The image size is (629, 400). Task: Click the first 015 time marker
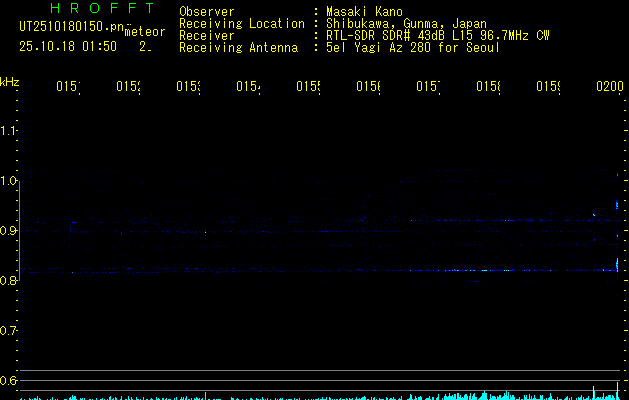click(x=67, y=88)
